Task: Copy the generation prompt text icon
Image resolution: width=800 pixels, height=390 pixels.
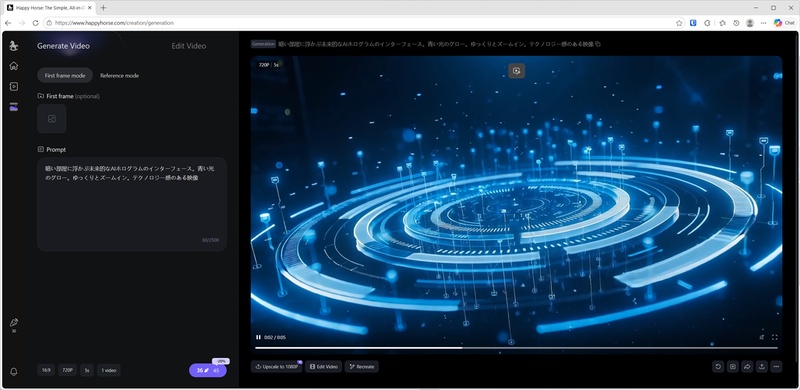Action: 598,44
